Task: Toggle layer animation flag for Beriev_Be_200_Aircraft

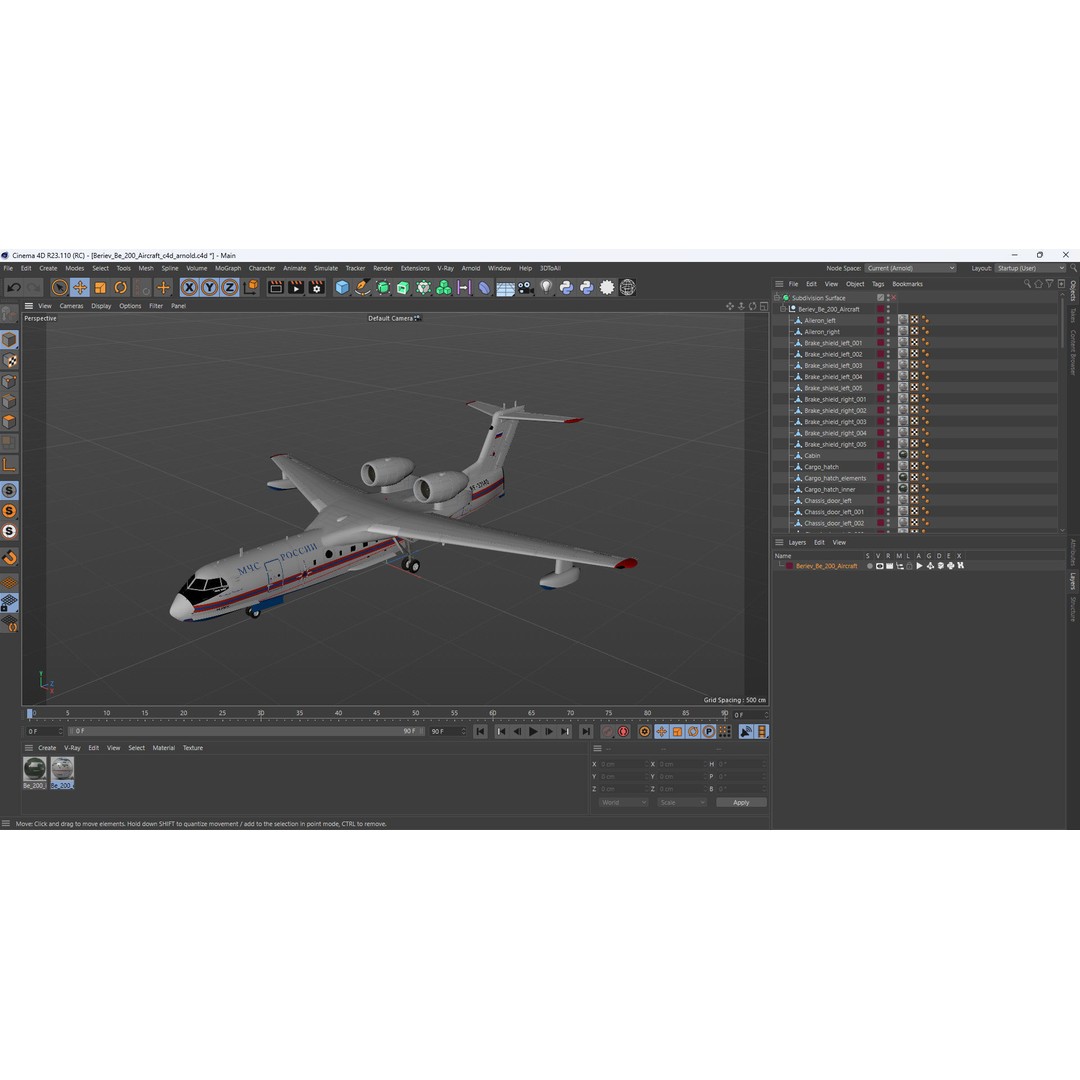Action: click(x=920, y=565)
